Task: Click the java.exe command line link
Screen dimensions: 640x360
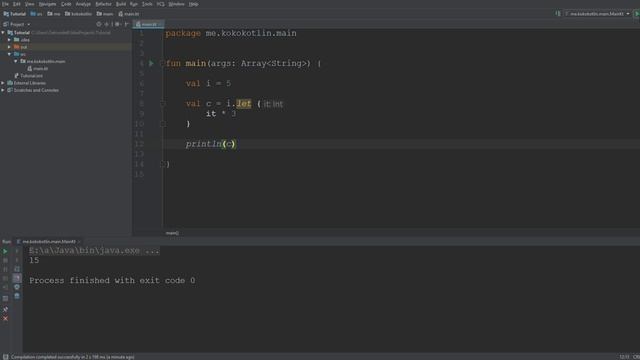Action: [94, 251]
